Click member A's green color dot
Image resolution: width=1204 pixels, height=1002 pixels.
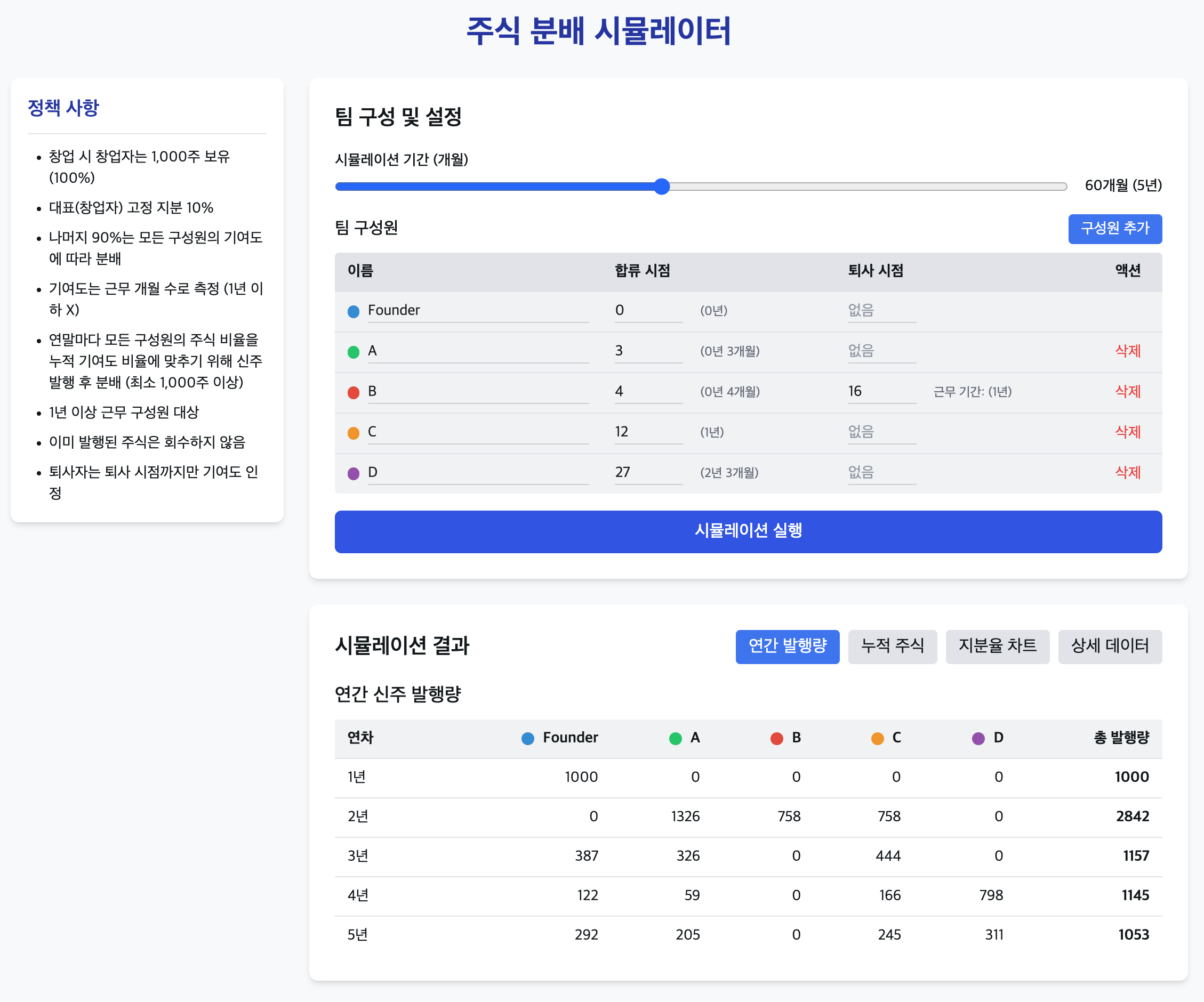tap(353, 352)
